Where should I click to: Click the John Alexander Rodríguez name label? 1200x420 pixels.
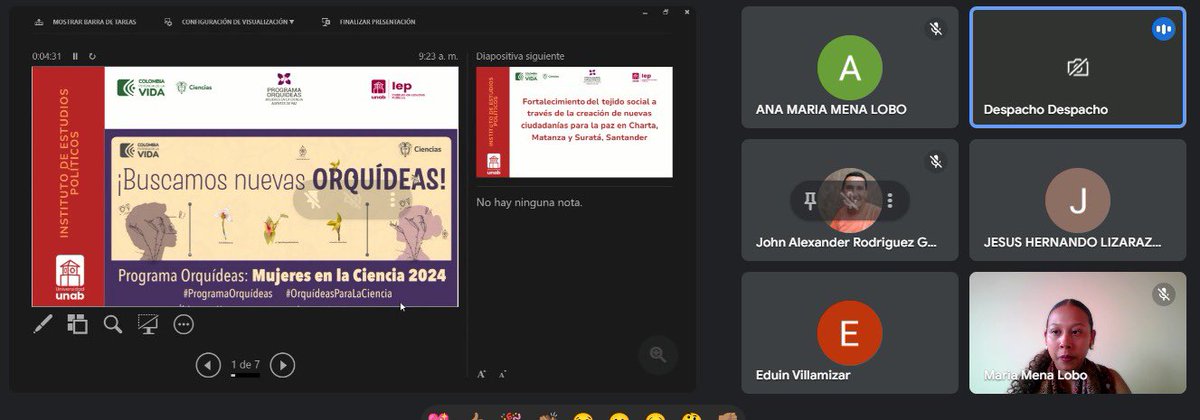pos(846,241)
